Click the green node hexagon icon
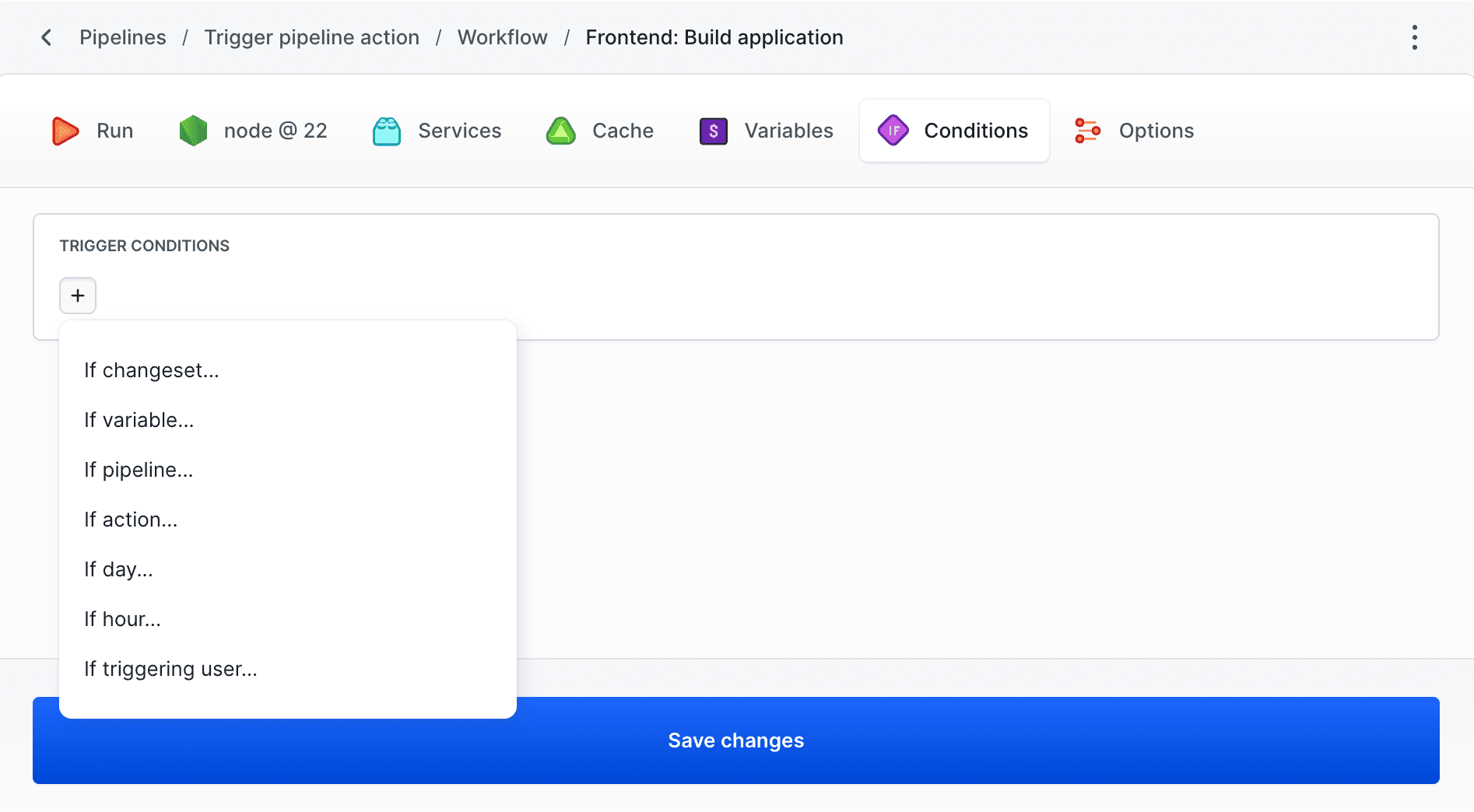 click(193, 131)
